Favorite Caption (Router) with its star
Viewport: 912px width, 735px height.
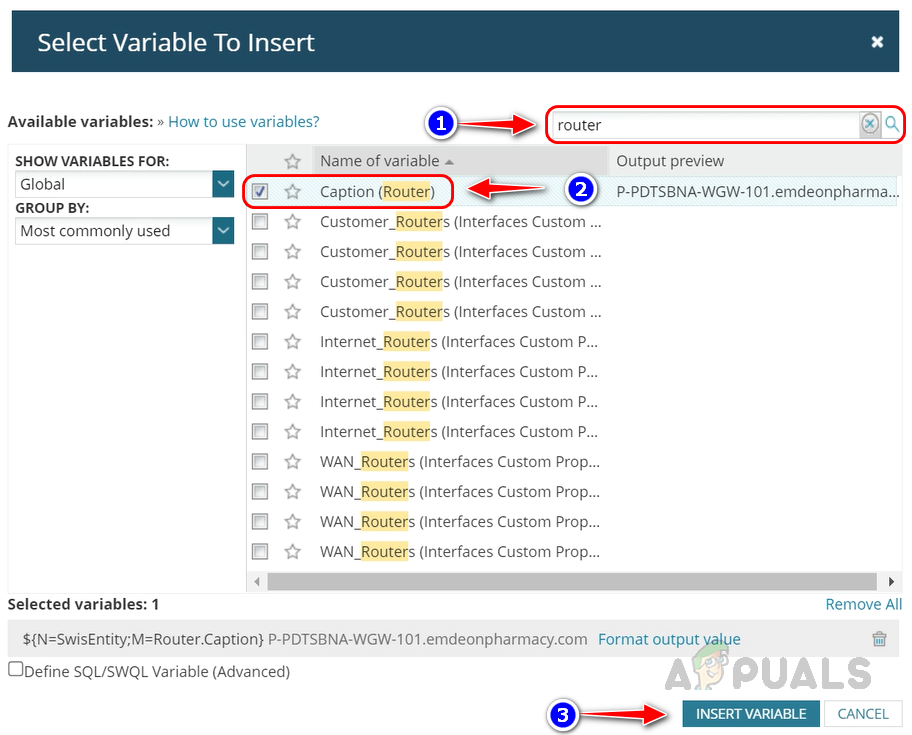293,191
